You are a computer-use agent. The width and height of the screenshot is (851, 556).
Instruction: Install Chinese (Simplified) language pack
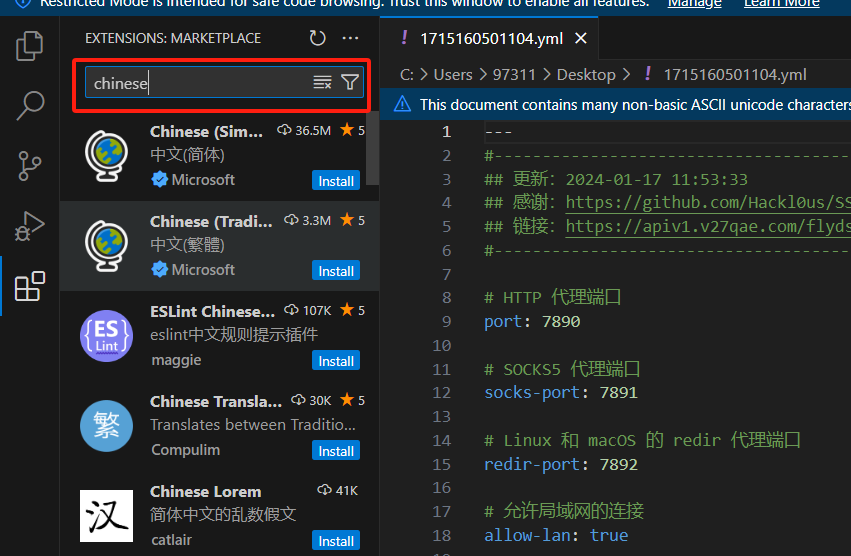click(x=335, y=181)
